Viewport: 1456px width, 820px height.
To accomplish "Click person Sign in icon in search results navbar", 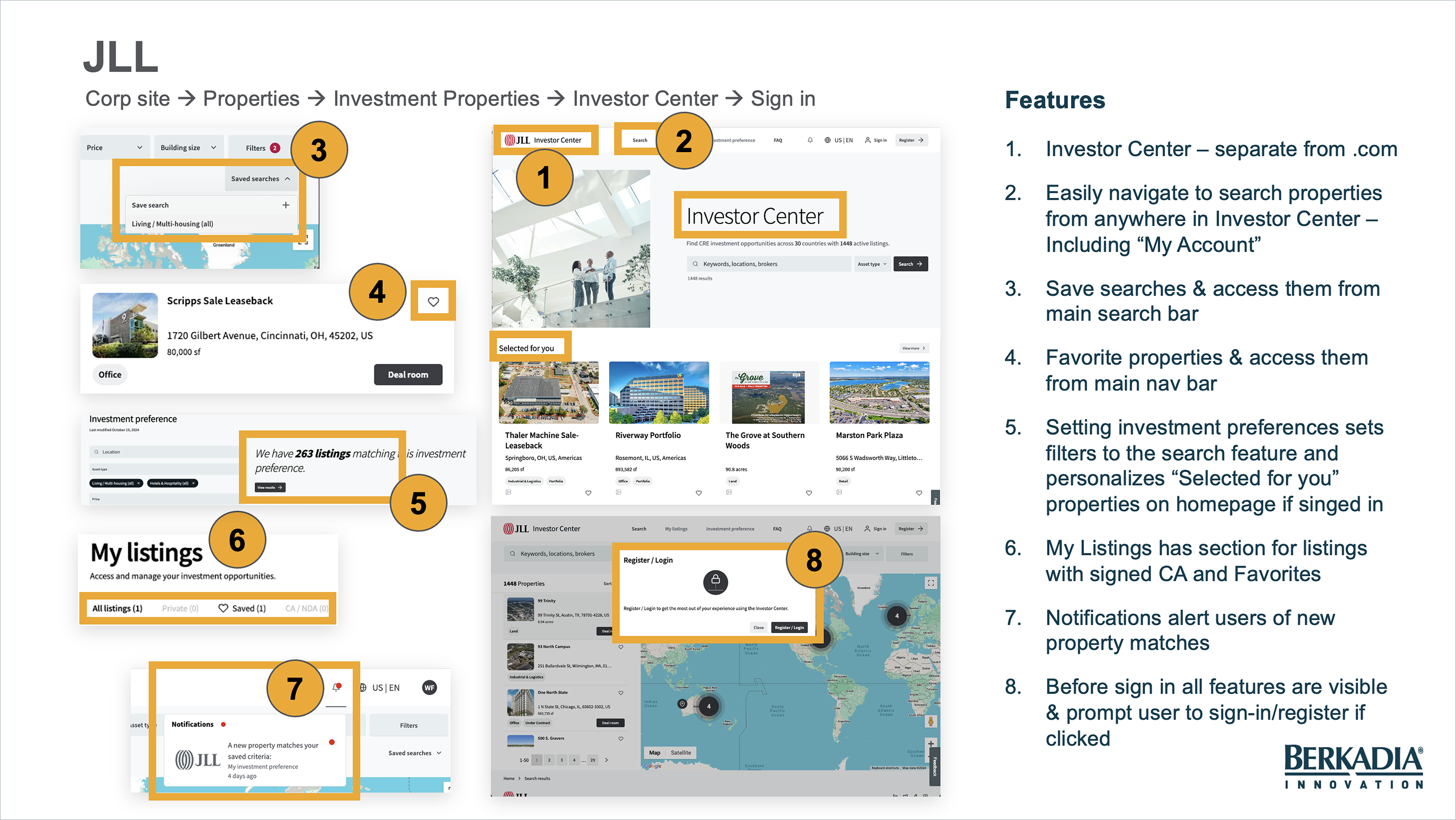I will point(875,528).
